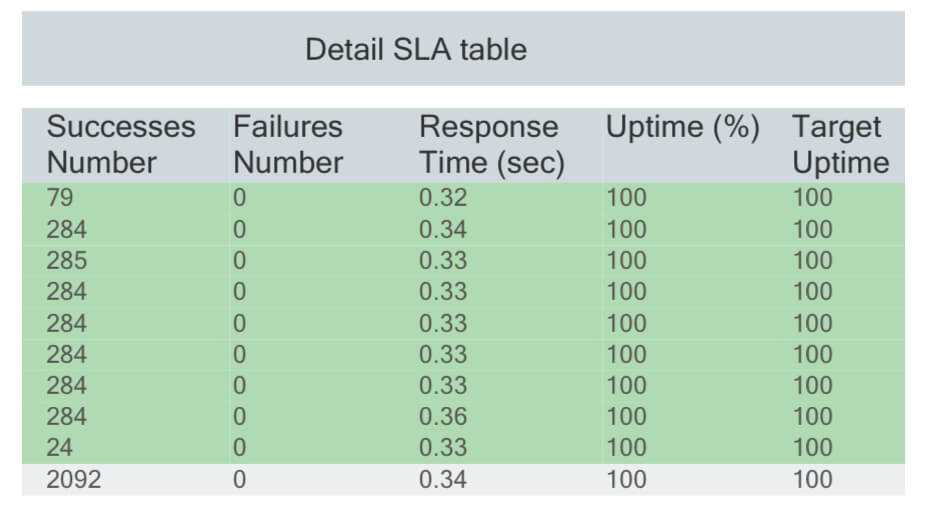Click the total response time 0.34

pos(443,479)
